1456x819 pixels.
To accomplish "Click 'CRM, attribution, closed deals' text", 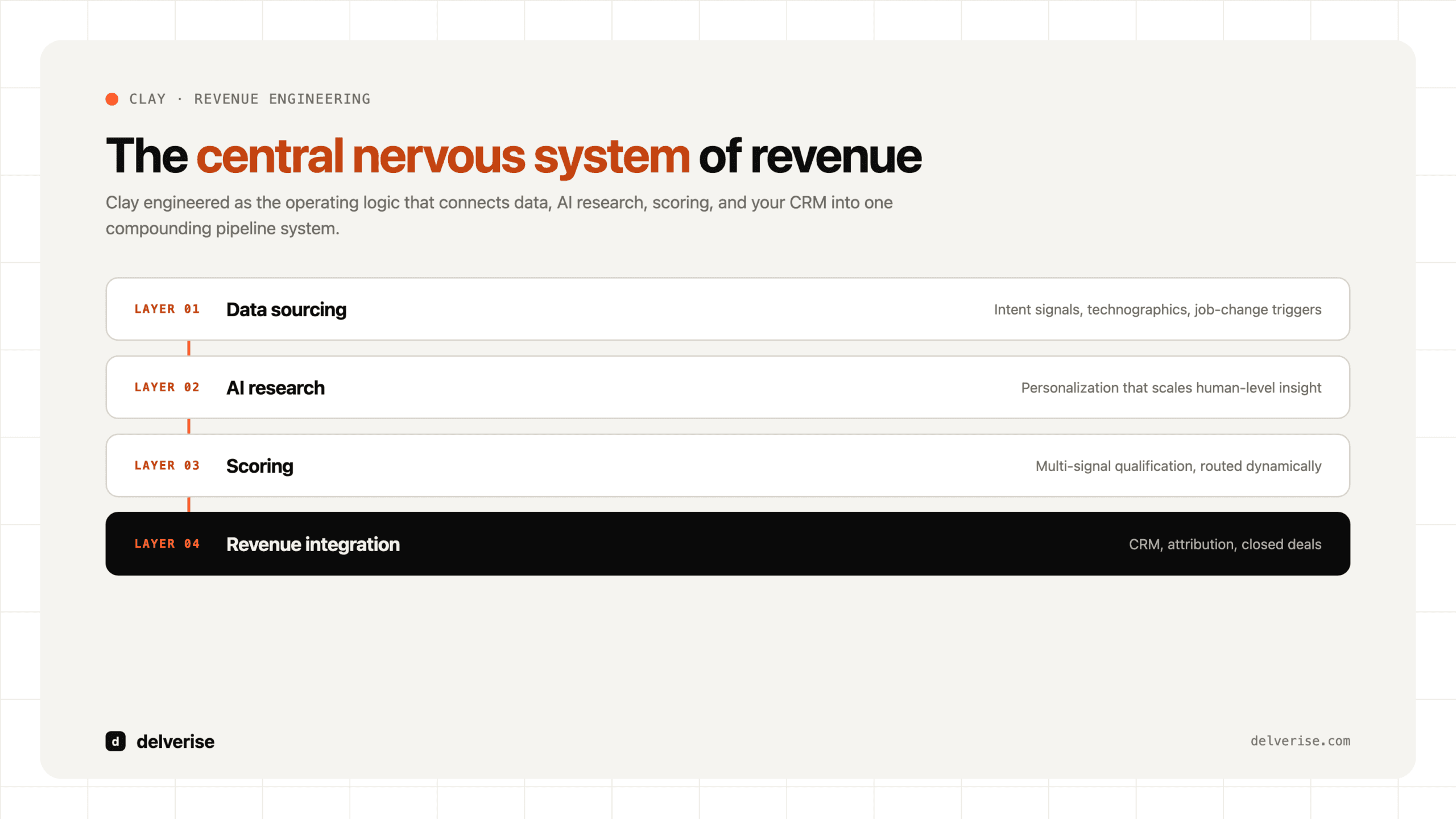I will pos(1225,544).
